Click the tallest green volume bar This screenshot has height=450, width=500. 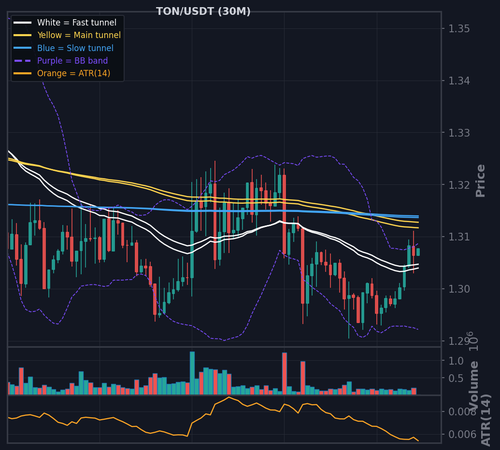point(192,373)
